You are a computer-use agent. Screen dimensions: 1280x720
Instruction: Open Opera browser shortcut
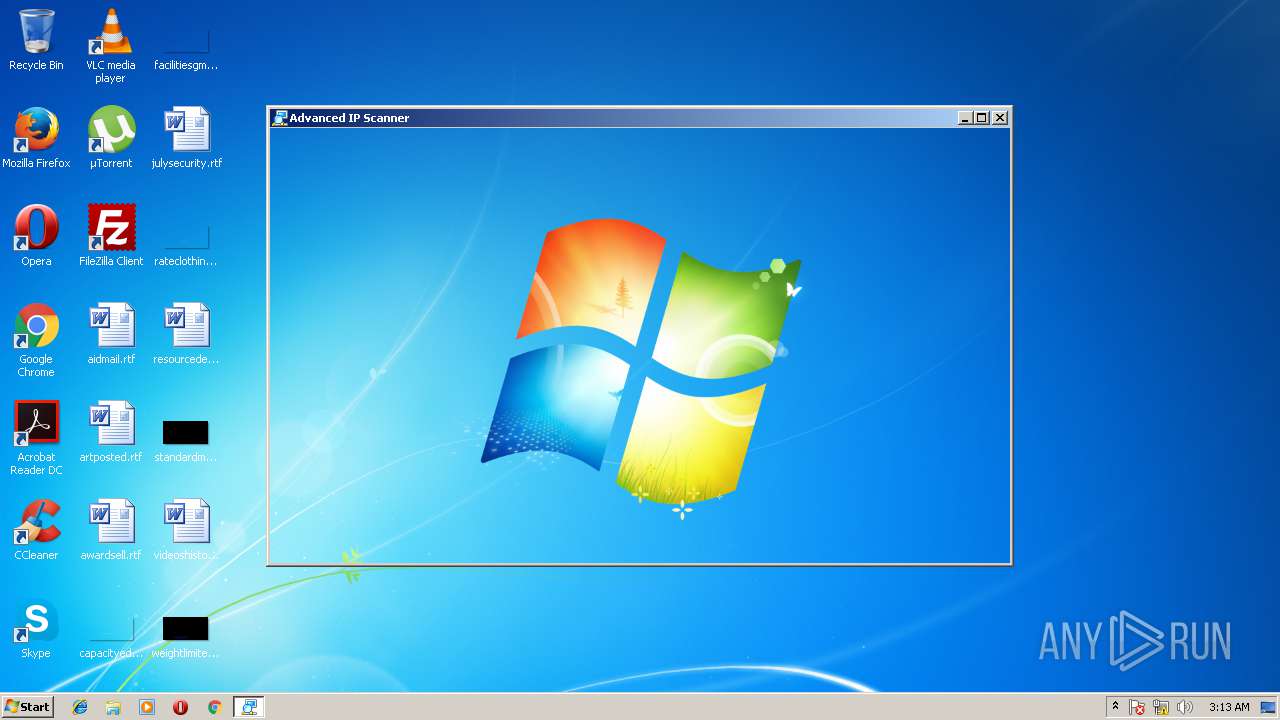point(36,236)
